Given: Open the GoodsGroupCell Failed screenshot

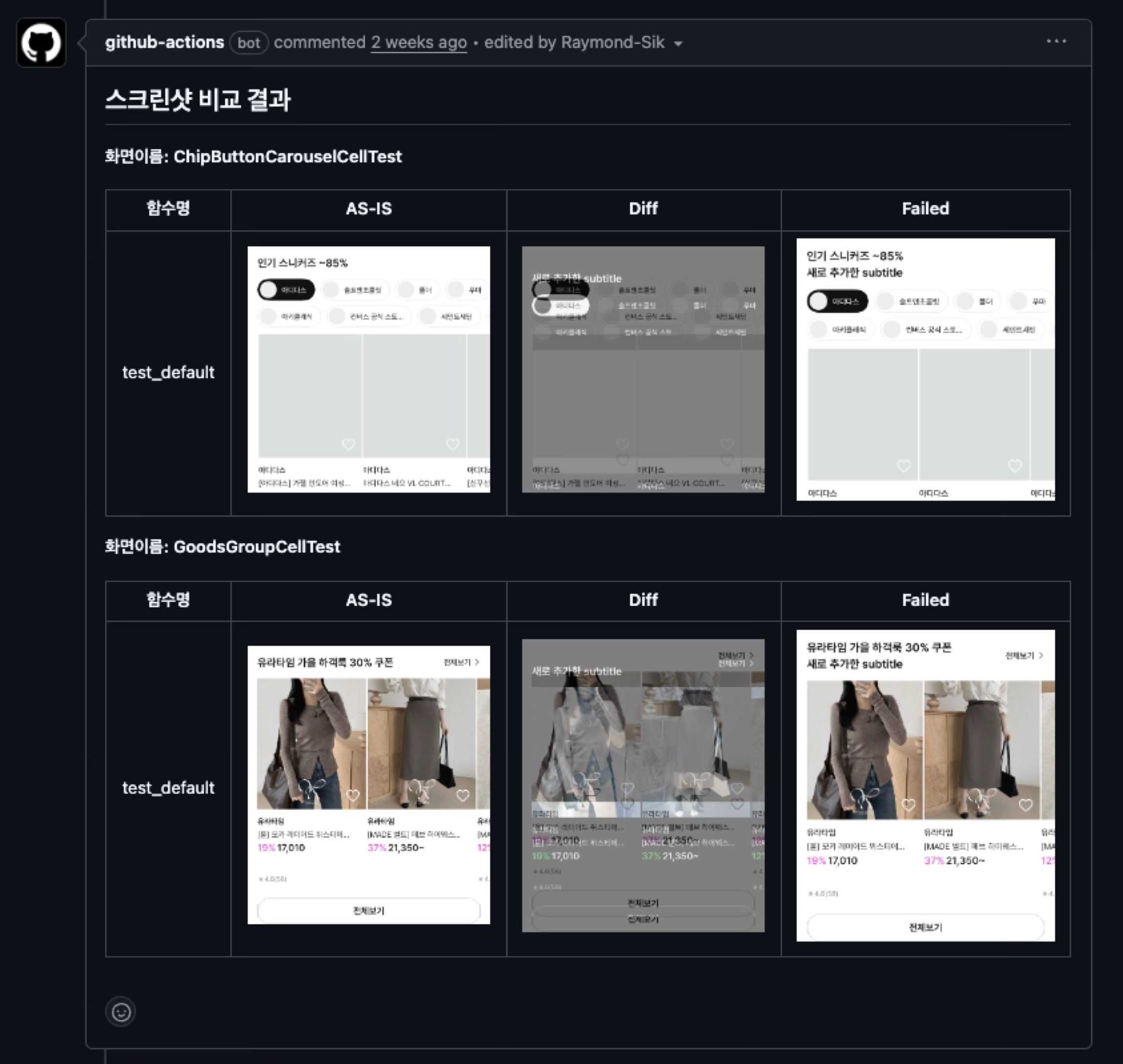Looking at the screenshot, I should click(925, 785).
